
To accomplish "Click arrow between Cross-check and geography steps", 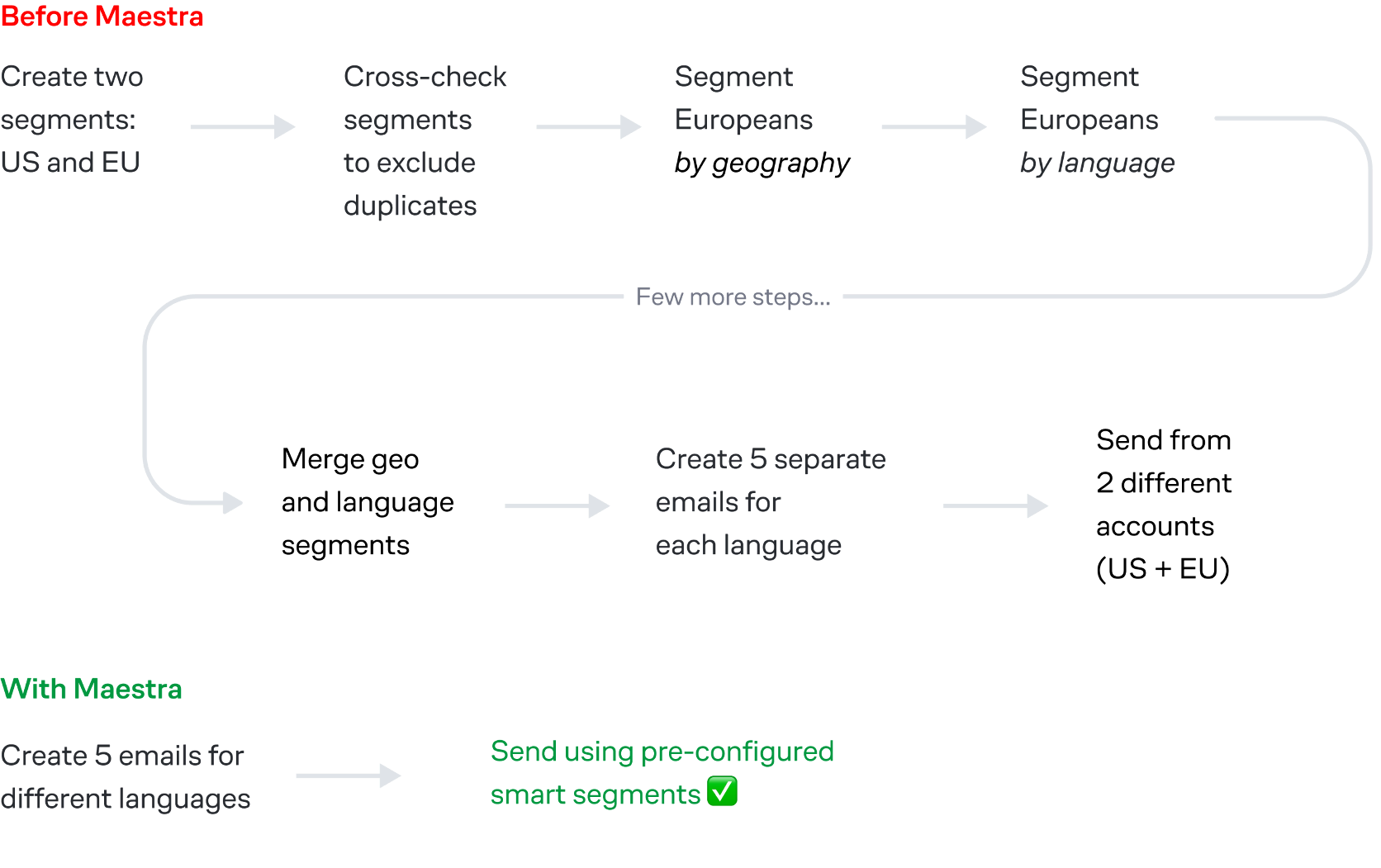I will tap(588, 126).
